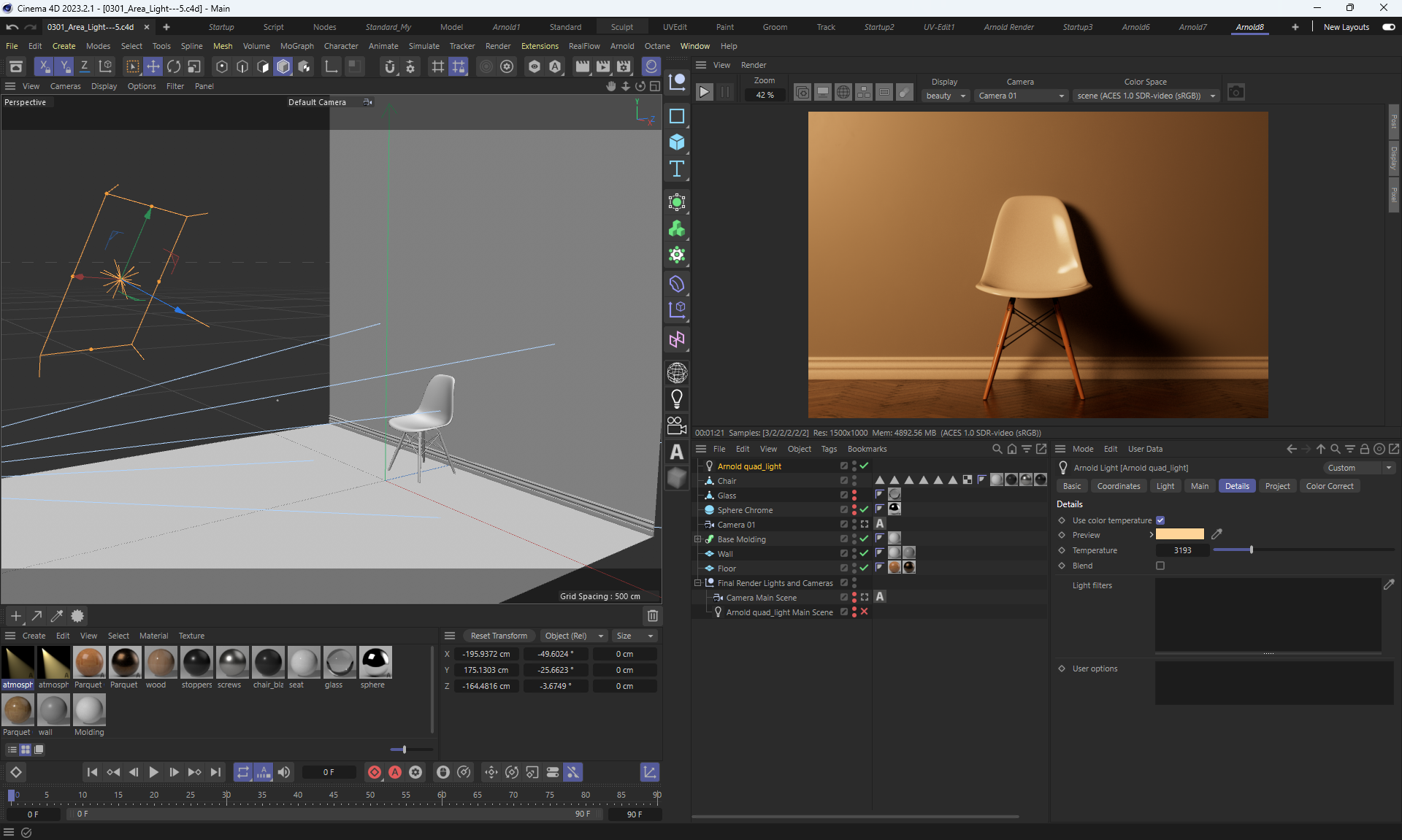Start the Arnold IPR render play button
The width and height of the screenshot is (1402, 840).
704,93
